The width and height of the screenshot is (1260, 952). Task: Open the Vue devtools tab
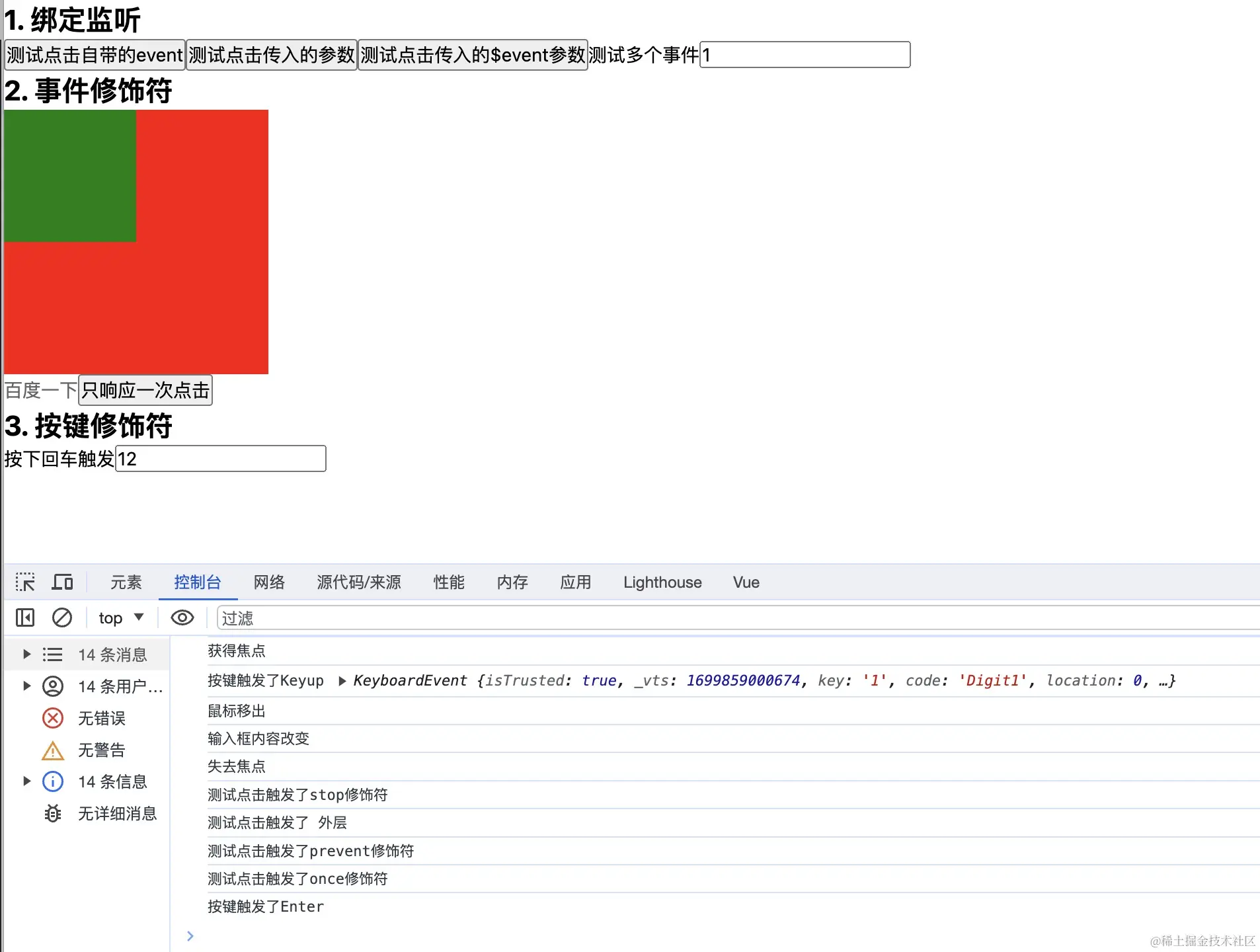[746, 582]
